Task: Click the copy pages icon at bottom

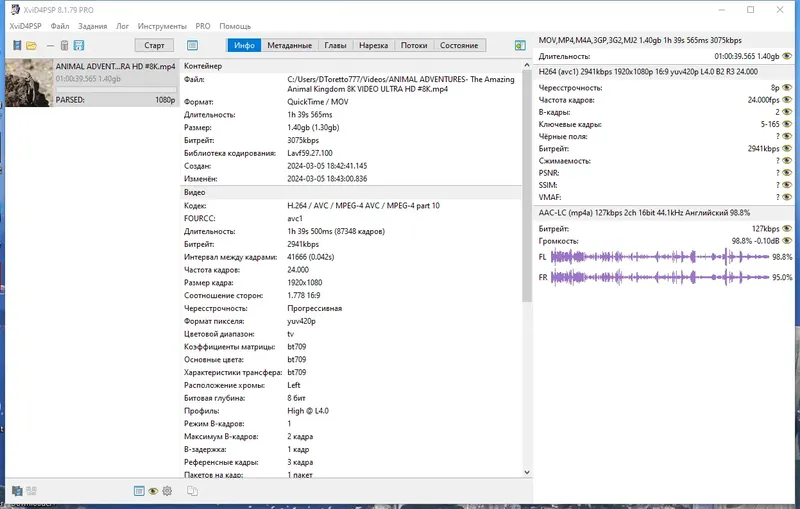Action: point(192,491)
